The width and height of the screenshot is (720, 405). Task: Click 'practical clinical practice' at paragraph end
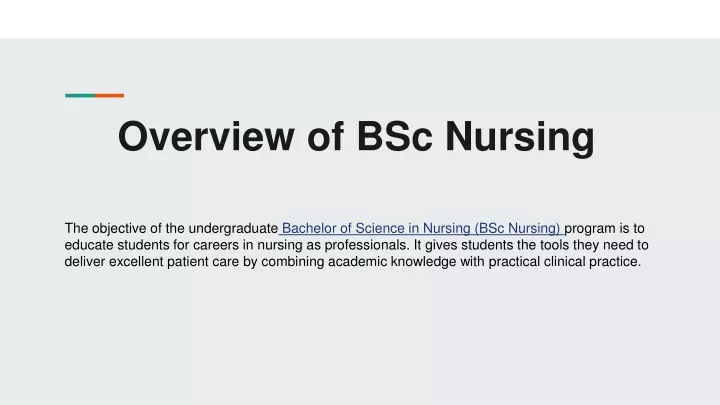click(564, 262)
